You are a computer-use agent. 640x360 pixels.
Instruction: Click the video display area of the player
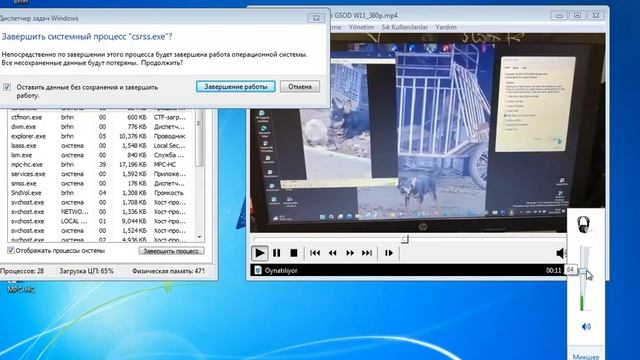pos(427,133)
